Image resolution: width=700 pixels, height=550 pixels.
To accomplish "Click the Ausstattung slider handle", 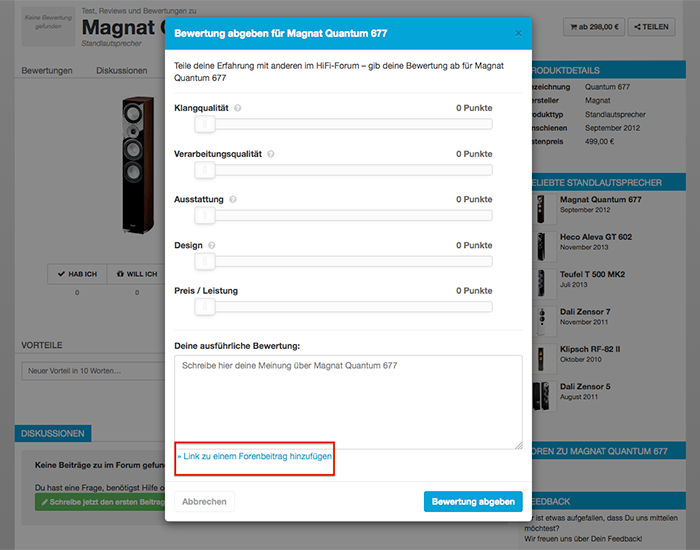I will tap(205, 216).
